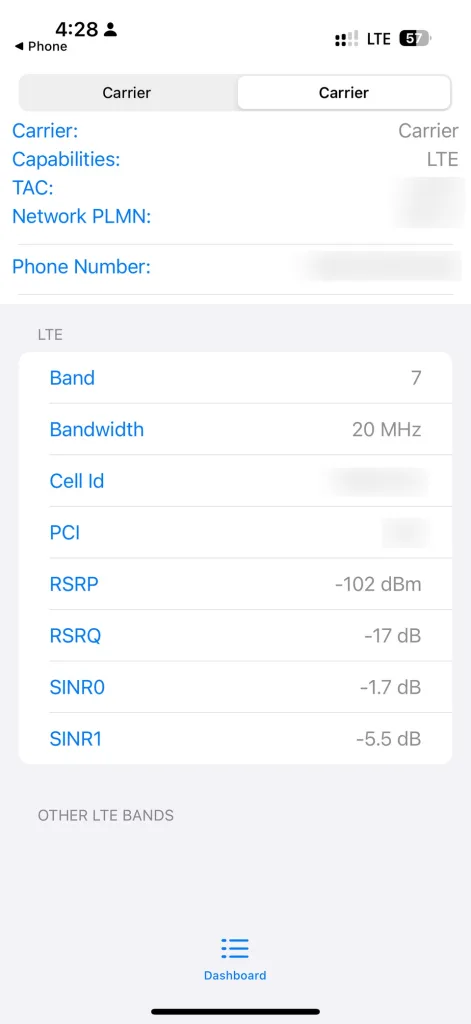Select the SINR1 row

pos(235,739)
